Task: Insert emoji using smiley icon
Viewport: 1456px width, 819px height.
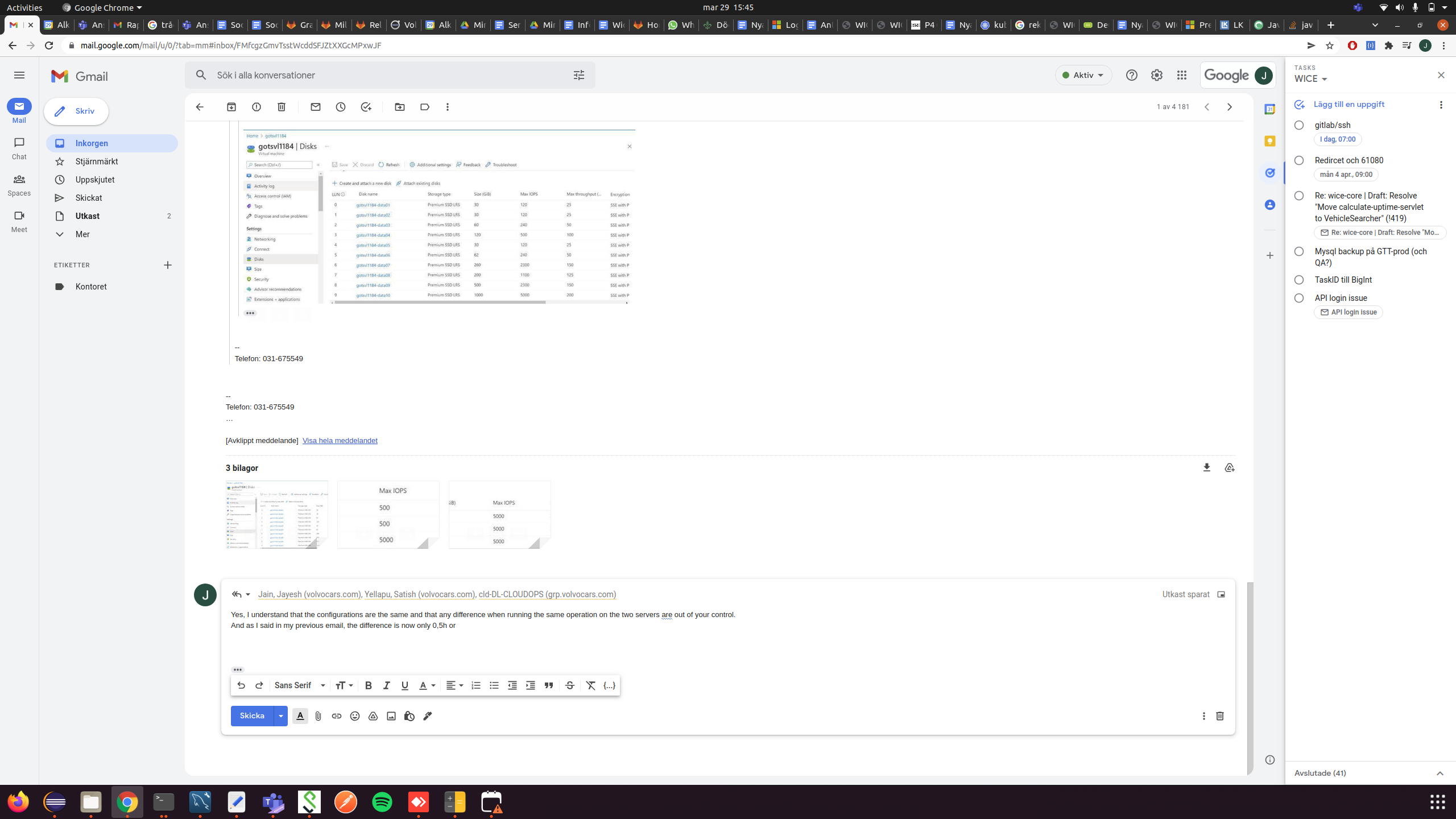Action: [355, 716]
